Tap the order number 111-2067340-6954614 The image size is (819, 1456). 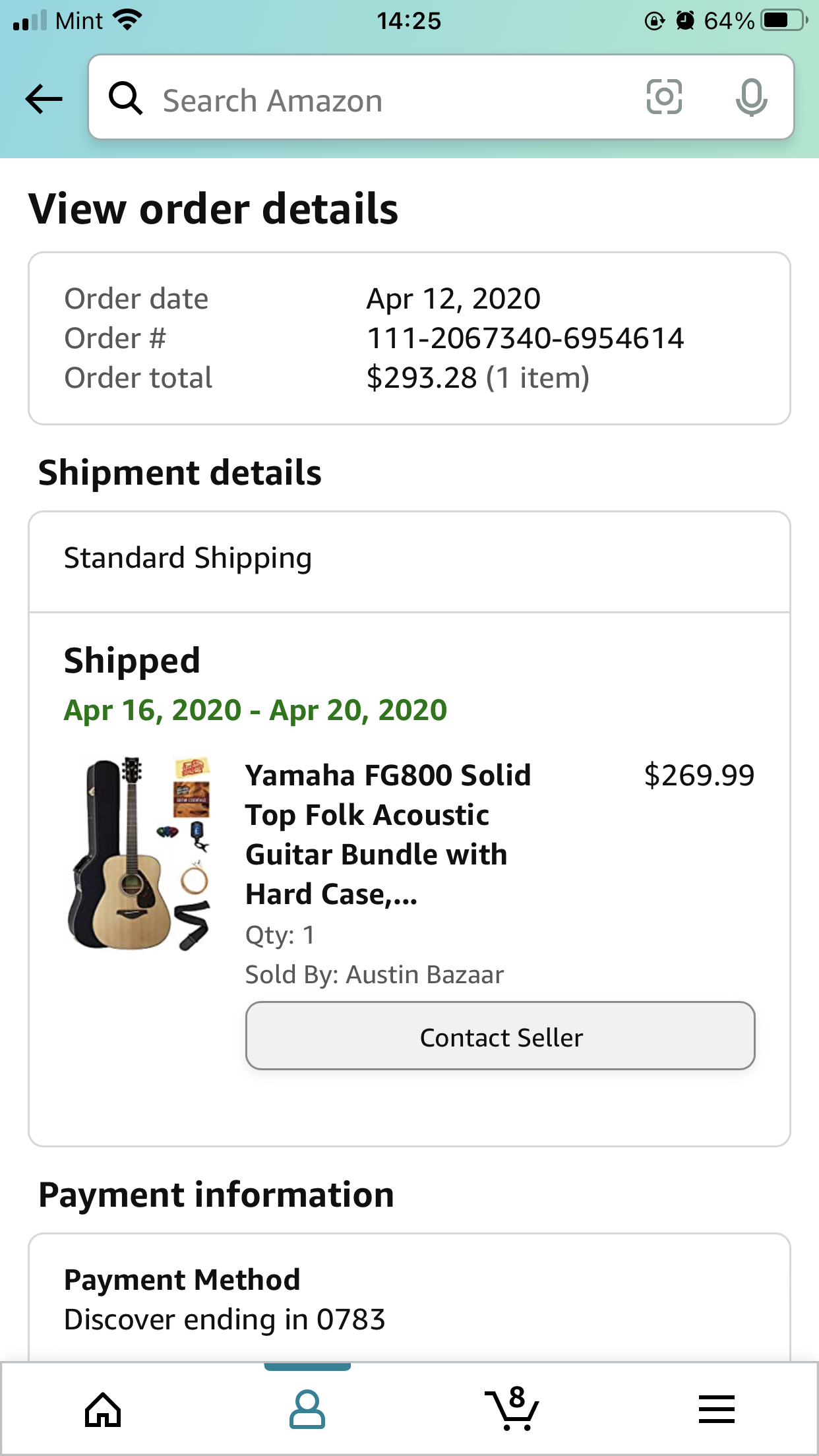(525, 338)
